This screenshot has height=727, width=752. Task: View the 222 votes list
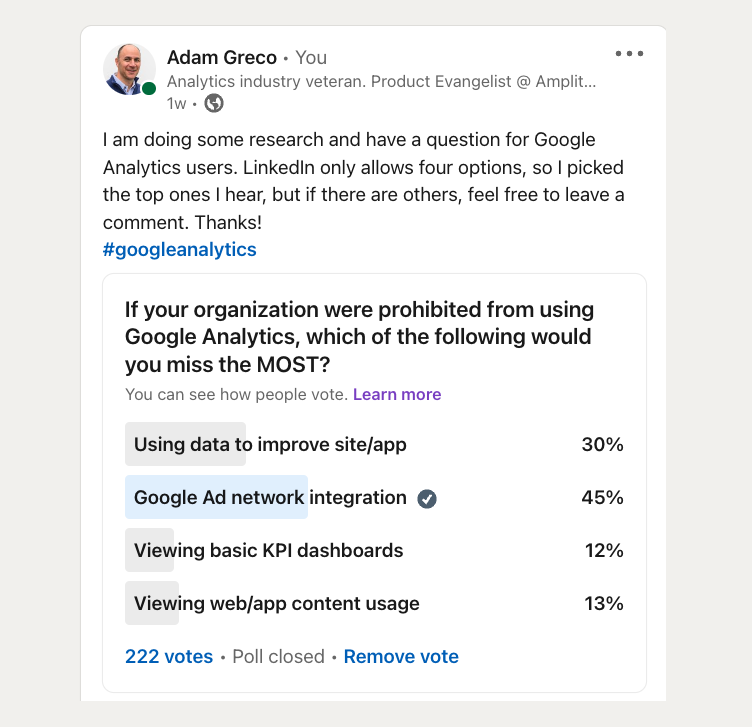tap(169, 656)
